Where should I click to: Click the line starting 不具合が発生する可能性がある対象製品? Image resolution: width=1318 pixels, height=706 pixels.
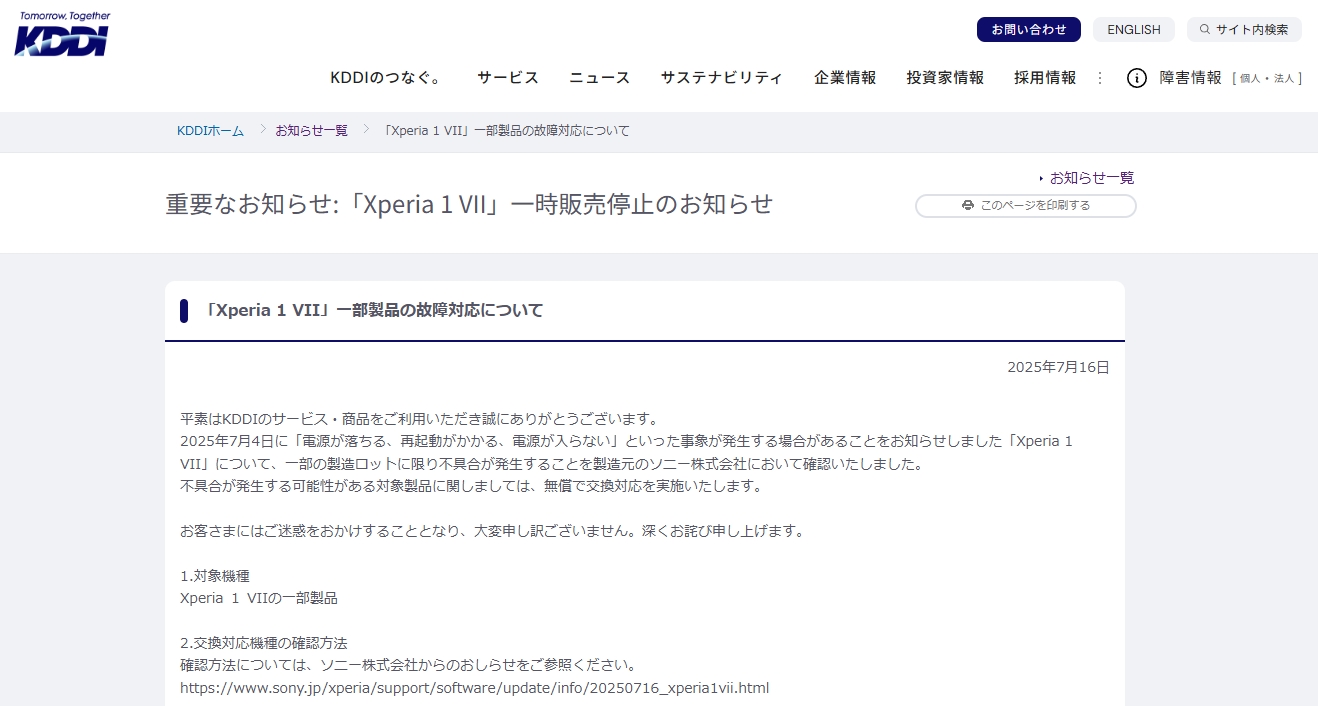[x=471, y=486]
